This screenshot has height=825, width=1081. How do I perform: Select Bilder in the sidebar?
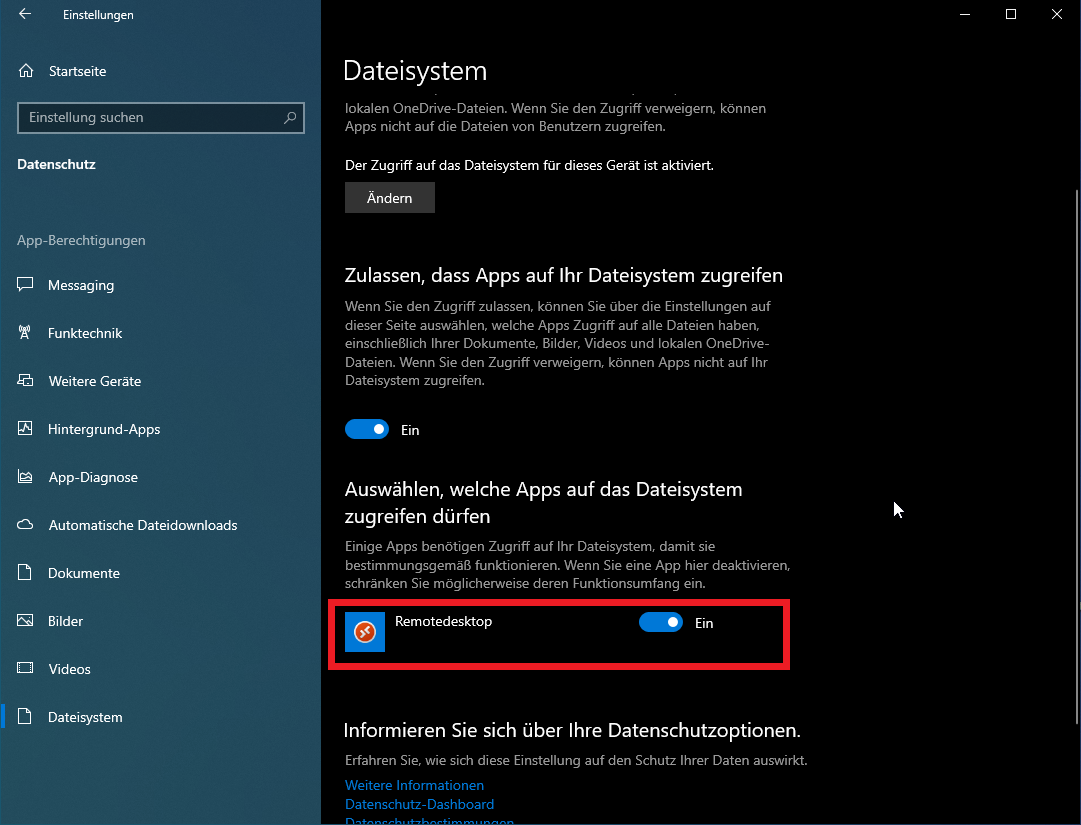pos(66,621)
